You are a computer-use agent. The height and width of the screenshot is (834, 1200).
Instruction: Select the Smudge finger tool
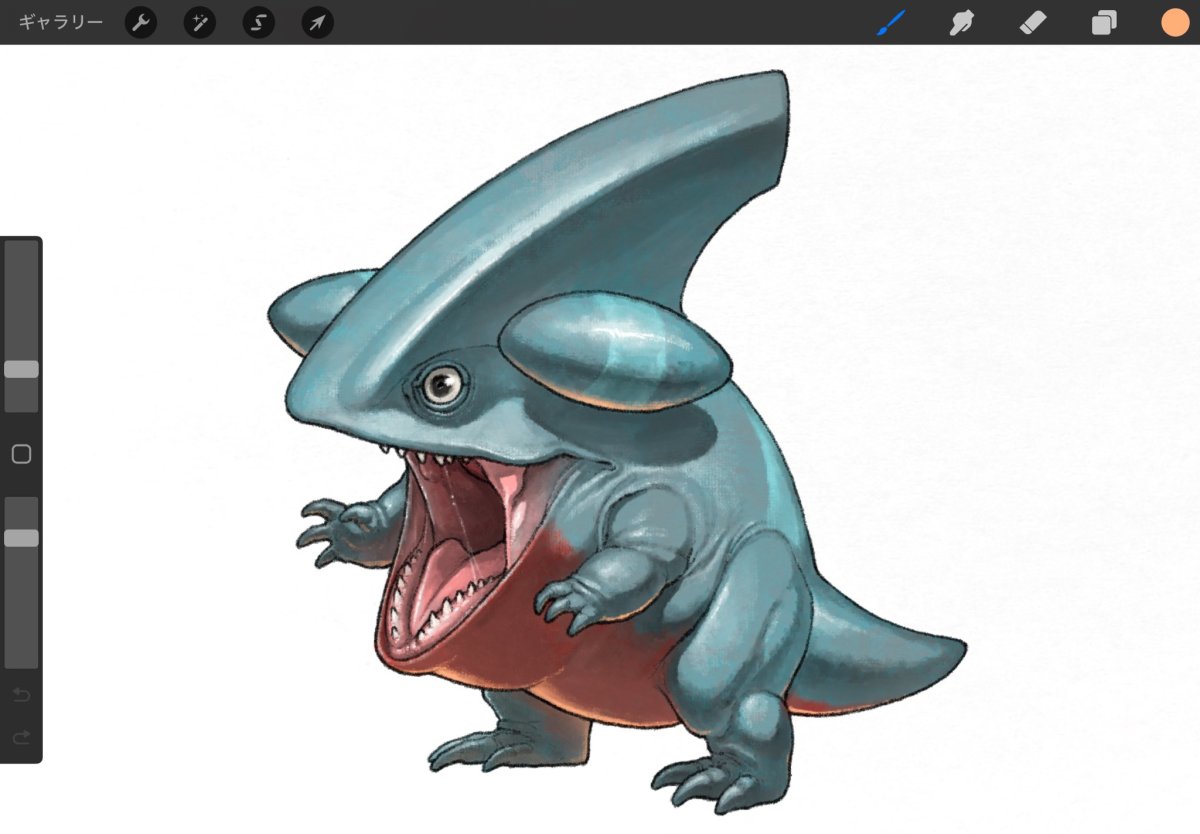962,22
